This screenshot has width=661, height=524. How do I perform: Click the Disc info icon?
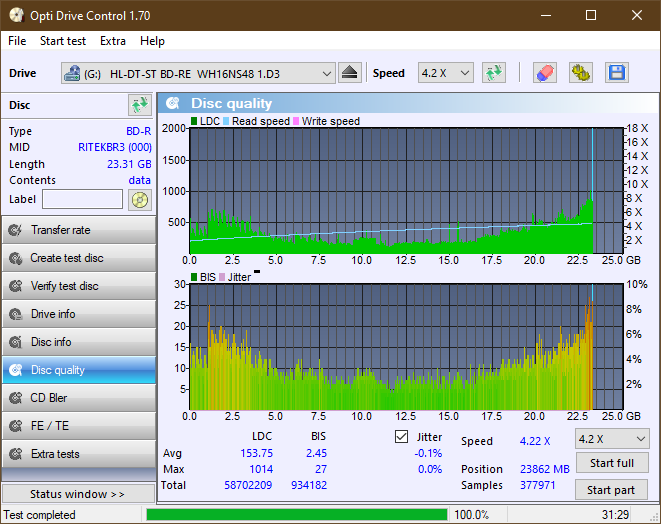click(x=16, y=342)
